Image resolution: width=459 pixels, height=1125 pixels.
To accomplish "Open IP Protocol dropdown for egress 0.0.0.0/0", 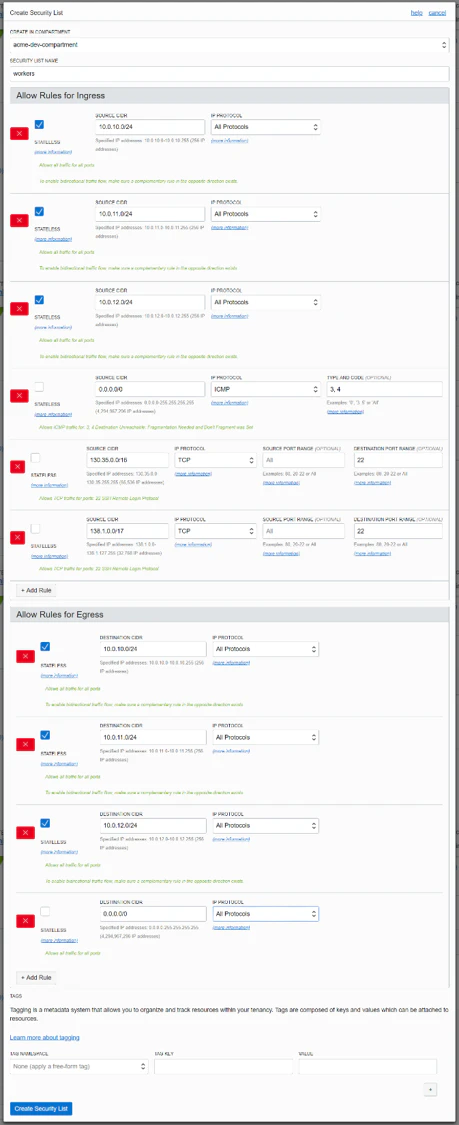I will click(x=265, y=914).
